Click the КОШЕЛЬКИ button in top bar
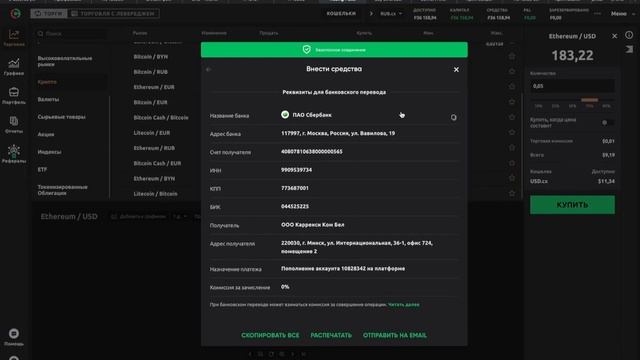Screen dimensions: 640x360 (341, 13)
